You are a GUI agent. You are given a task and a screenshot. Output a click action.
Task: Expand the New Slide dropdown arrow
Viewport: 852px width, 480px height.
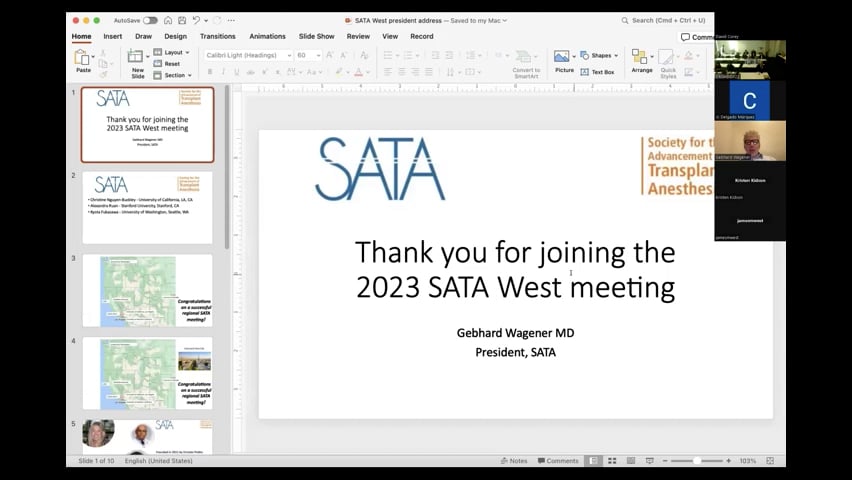pyautogui.click(x=147, y=56)
